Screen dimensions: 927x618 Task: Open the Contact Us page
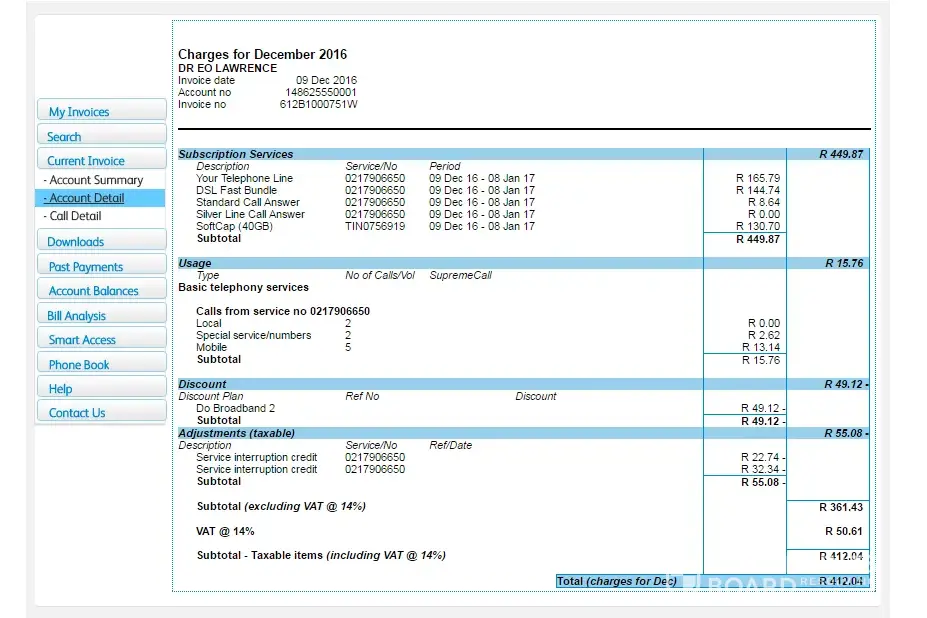(100, 413)
